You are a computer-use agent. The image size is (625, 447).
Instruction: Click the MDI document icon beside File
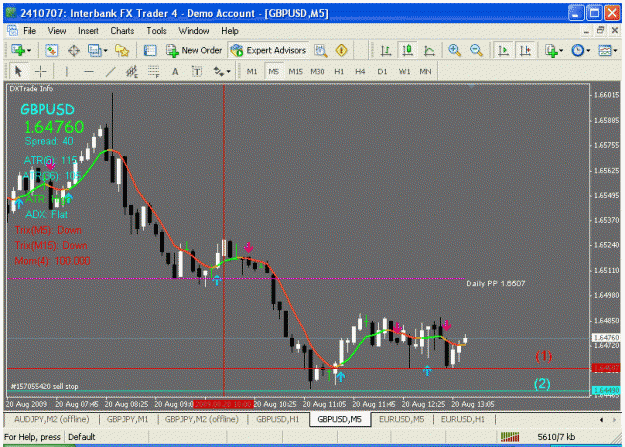tap(12, 30)
